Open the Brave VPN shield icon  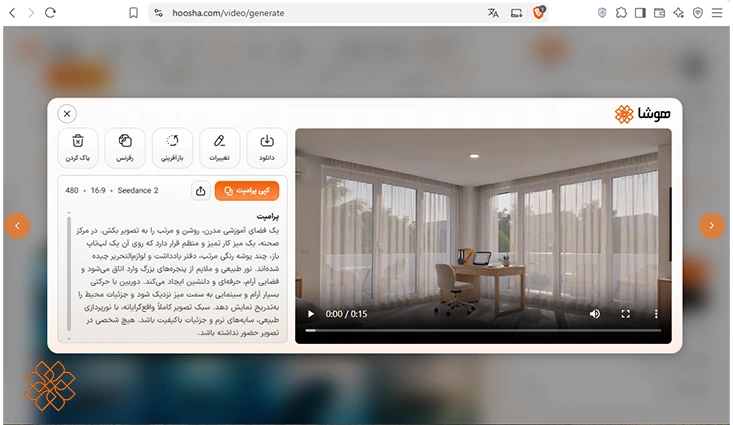tap(697, 13)
